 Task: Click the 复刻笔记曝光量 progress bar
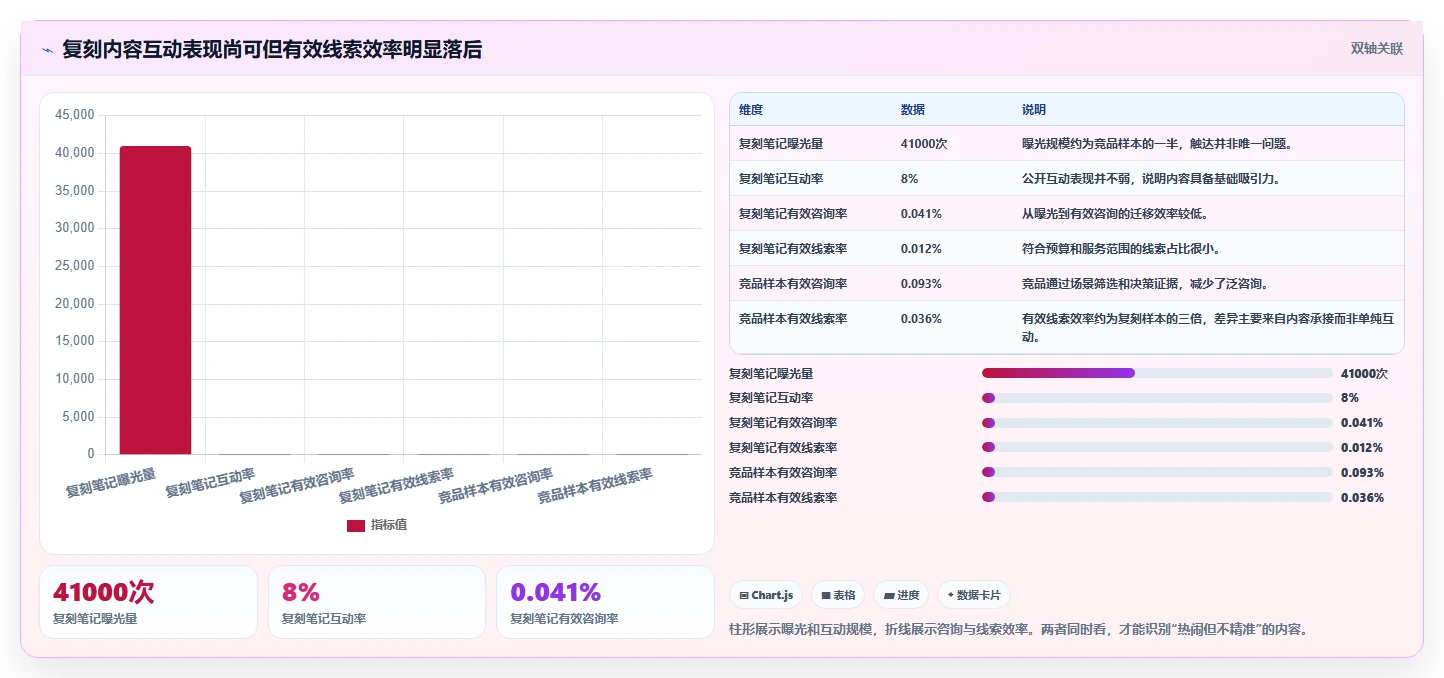(x=1157, y=373)
